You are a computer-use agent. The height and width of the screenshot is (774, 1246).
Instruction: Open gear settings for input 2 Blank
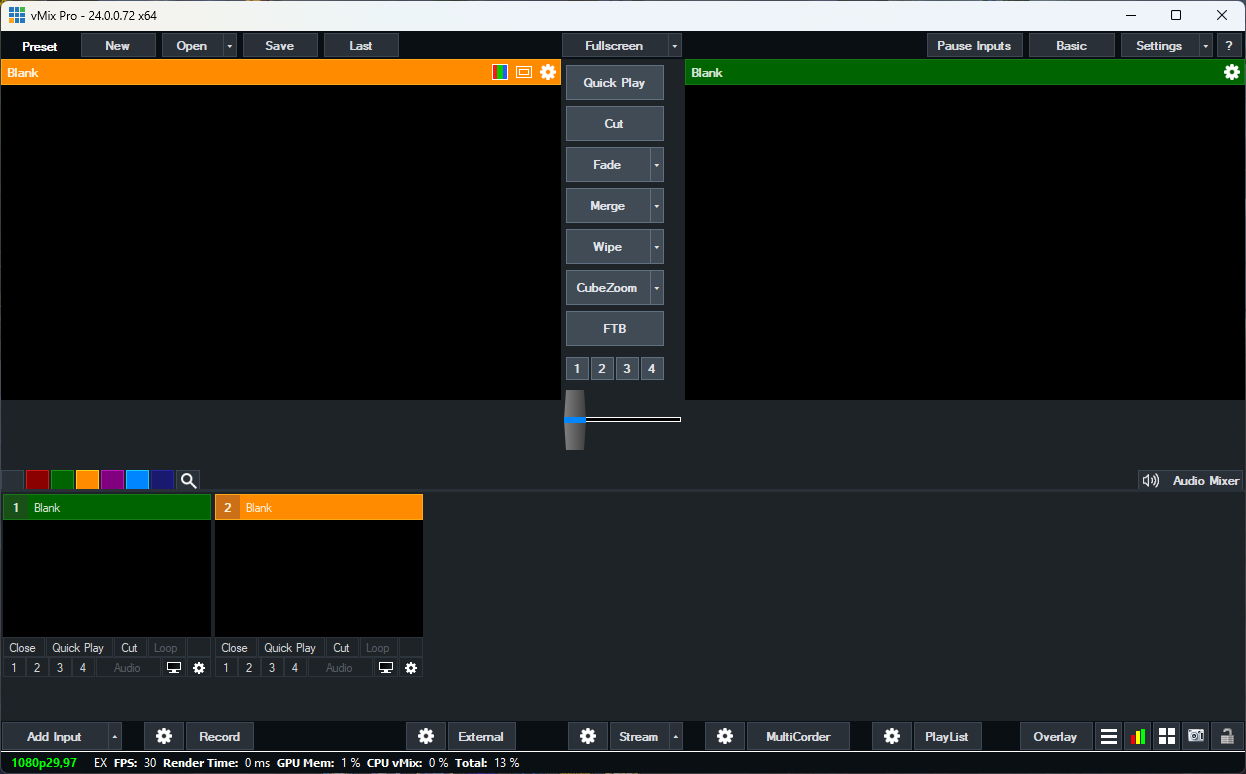tap(410, 667)
